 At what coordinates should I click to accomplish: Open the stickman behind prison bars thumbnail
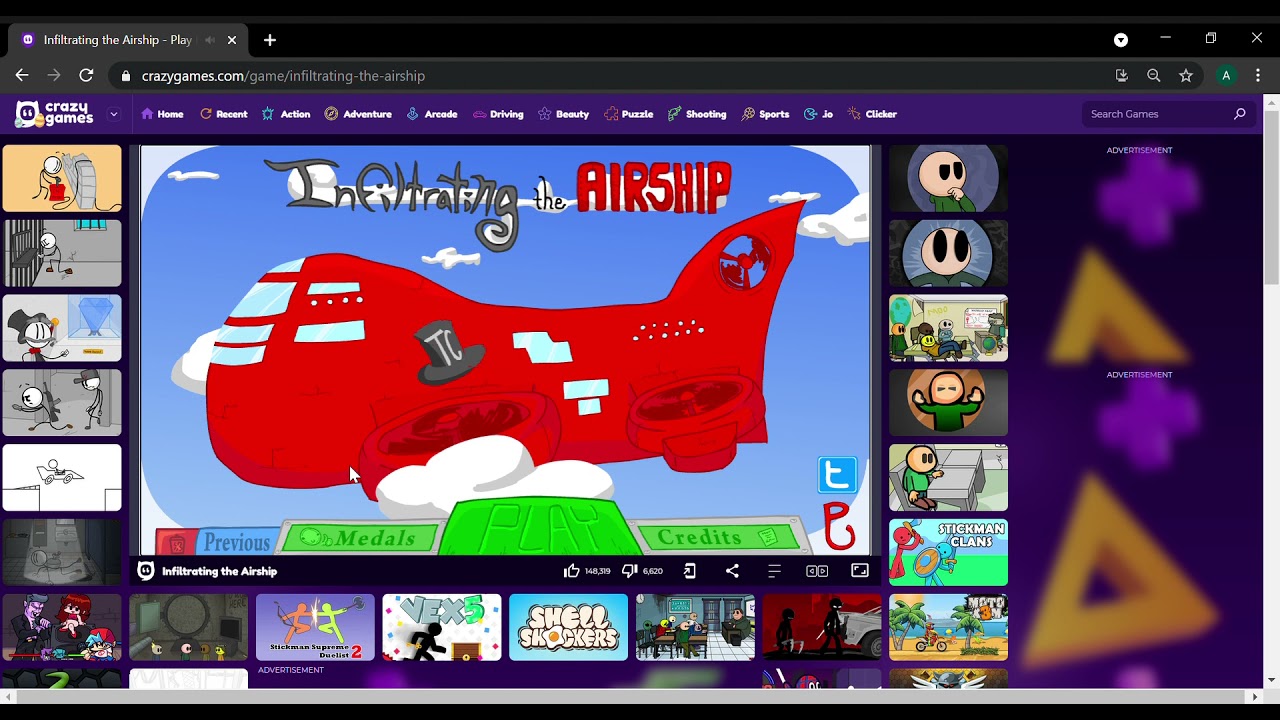[x=62, y=253]
